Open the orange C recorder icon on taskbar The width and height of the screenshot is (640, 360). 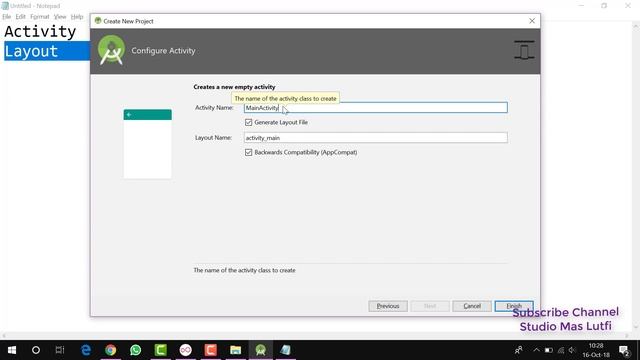pos(211,350)
